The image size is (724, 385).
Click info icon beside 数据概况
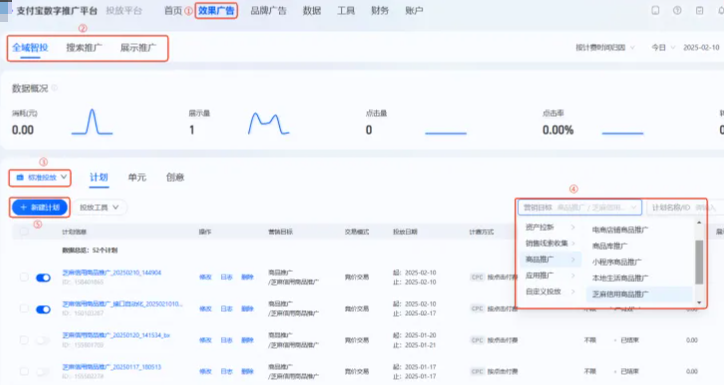click(54, 87)
